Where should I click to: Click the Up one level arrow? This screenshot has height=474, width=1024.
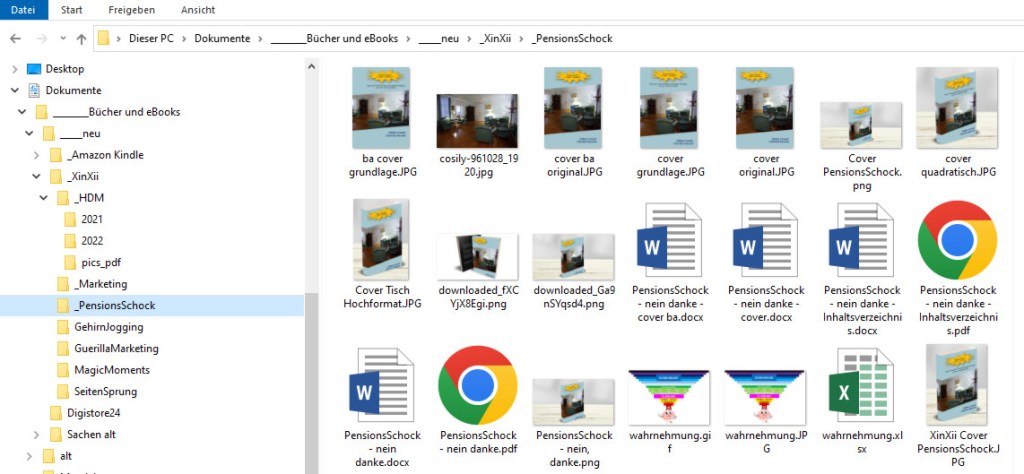tap(81, 39)
